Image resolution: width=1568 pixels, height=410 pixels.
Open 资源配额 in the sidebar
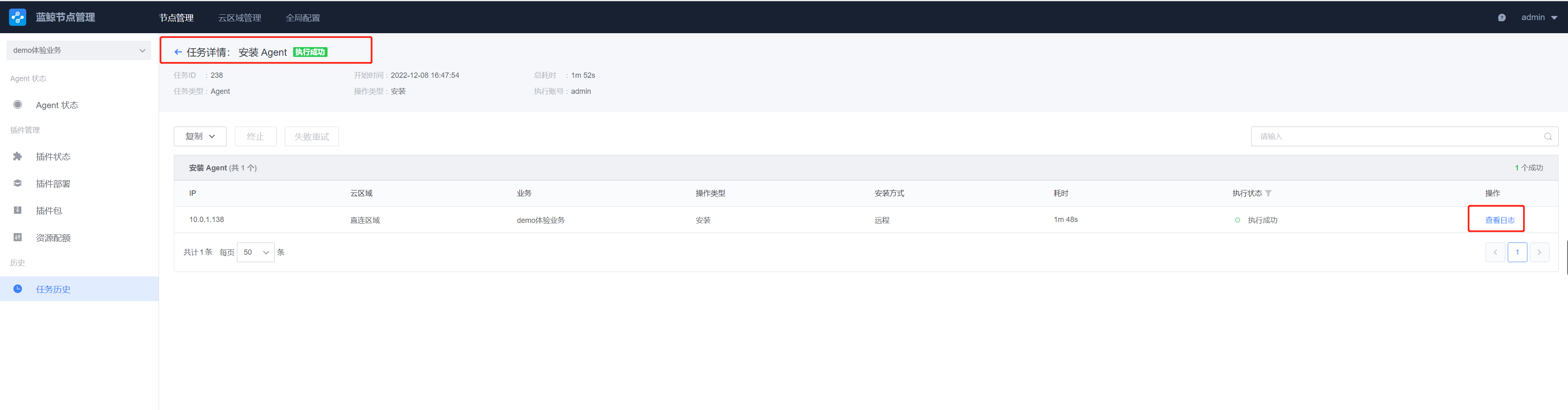point(53,238)
